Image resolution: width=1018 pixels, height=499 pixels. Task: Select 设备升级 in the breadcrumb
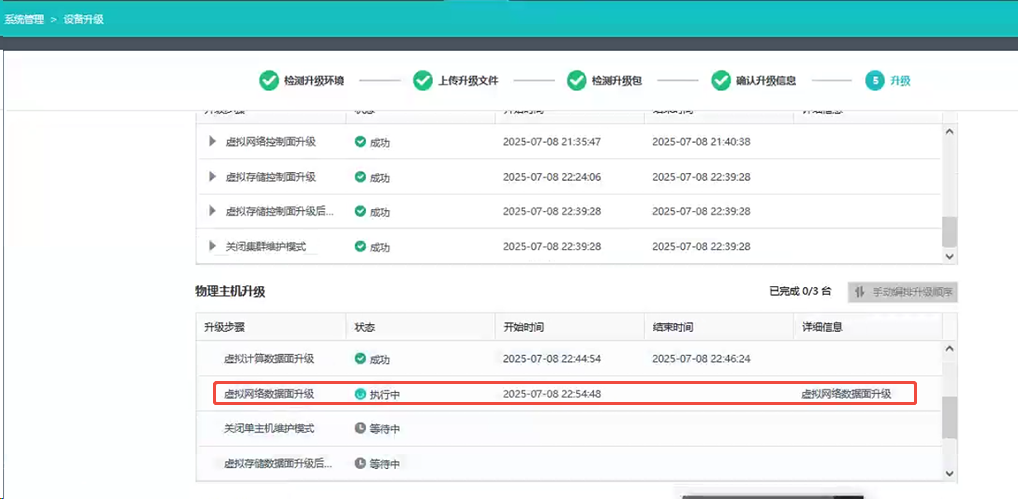point(83,19)
